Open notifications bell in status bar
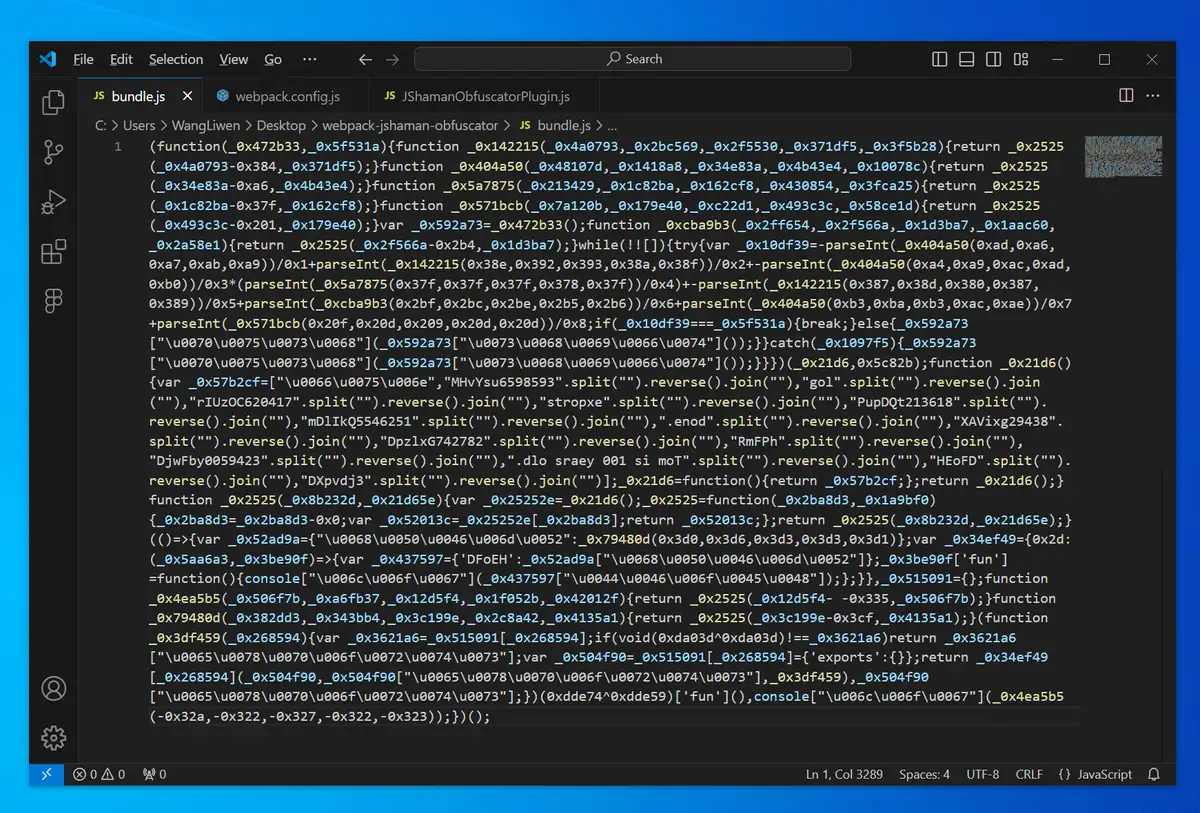The height and width of the screenshot is (813, 1200). tap(1154, 774)
